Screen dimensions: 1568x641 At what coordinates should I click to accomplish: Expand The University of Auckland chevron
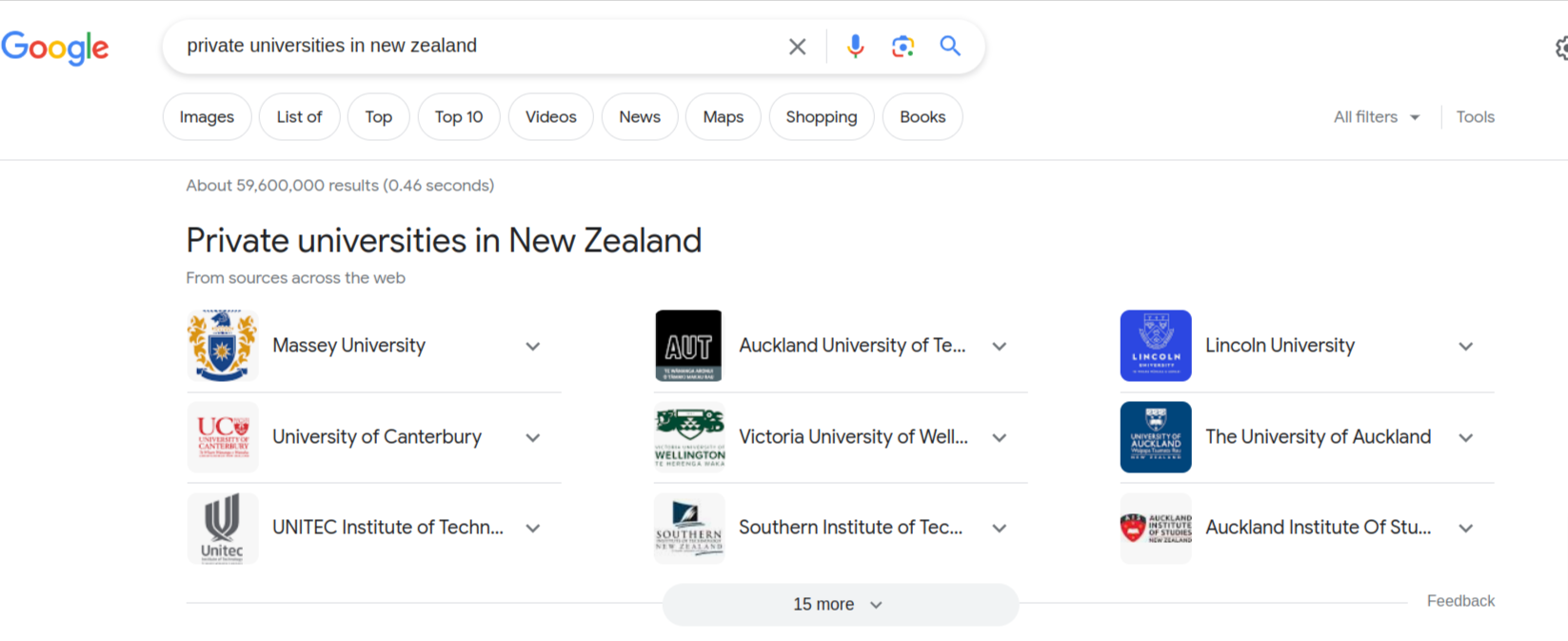[1466, 438]
